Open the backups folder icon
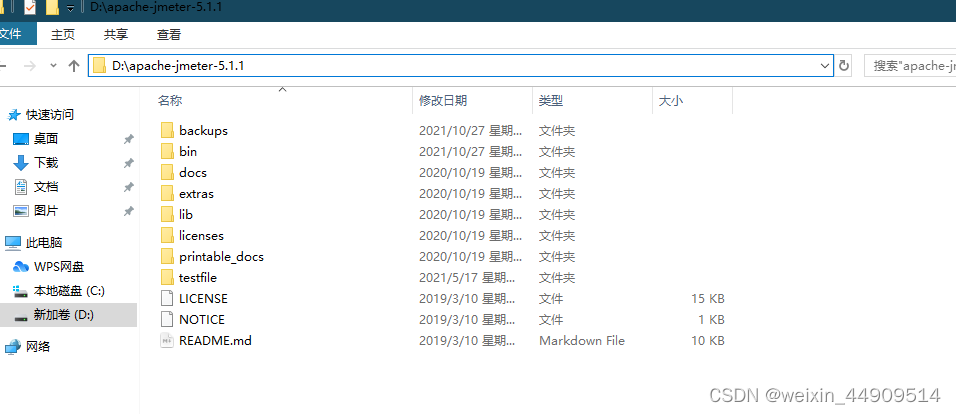The width and height of the screenshot is (956, 414). pyautogui.click(x=168, y=130)
